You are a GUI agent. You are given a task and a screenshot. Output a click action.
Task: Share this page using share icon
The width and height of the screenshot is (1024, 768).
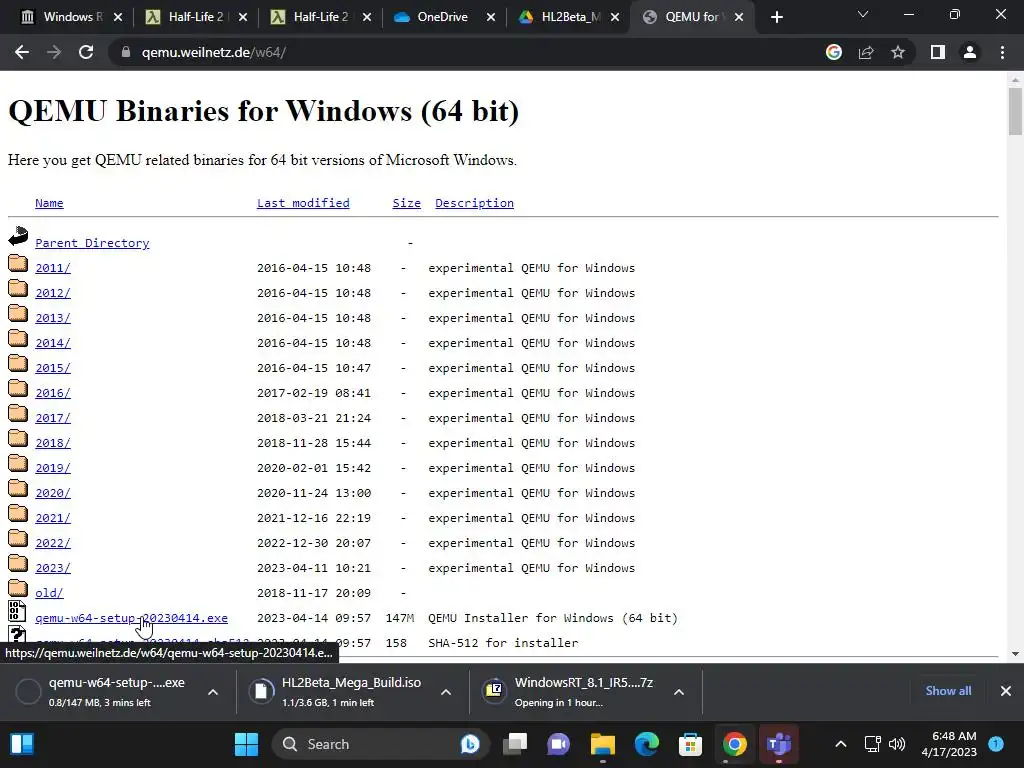[866, 52]
